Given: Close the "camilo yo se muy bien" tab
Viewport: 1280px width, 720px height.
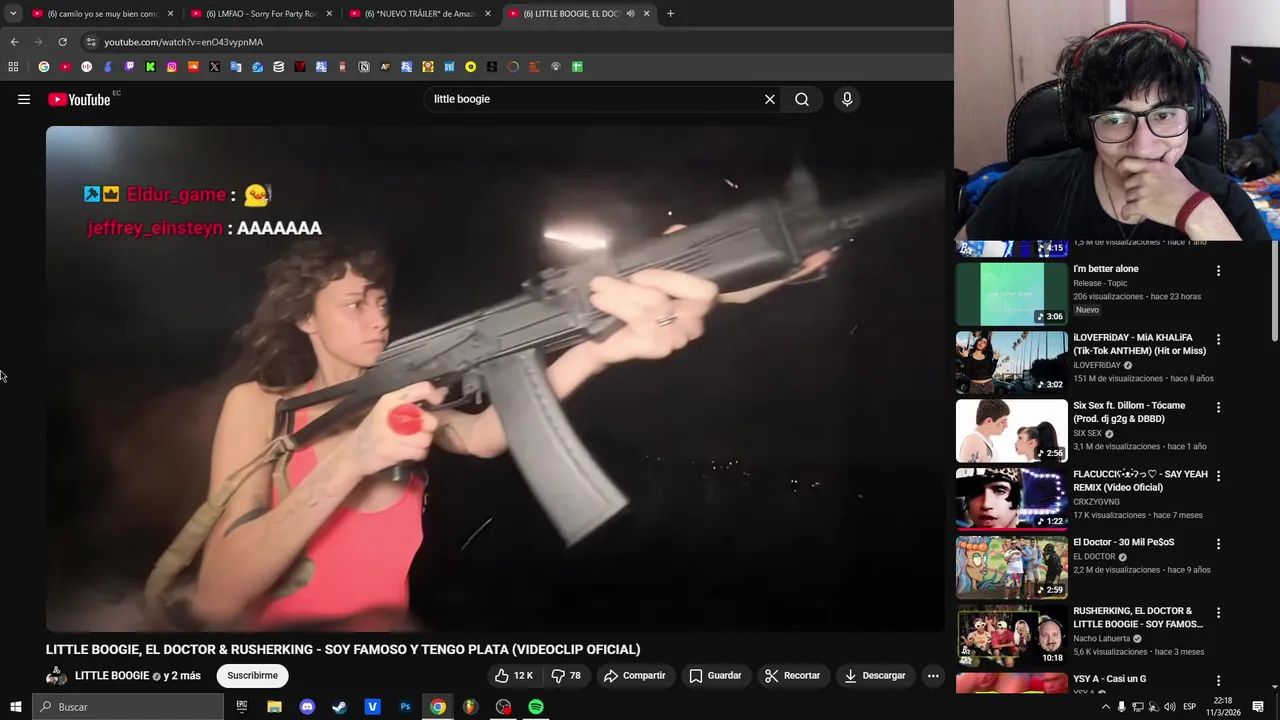Looking at the screenshot, I should (x=170, y=14).
